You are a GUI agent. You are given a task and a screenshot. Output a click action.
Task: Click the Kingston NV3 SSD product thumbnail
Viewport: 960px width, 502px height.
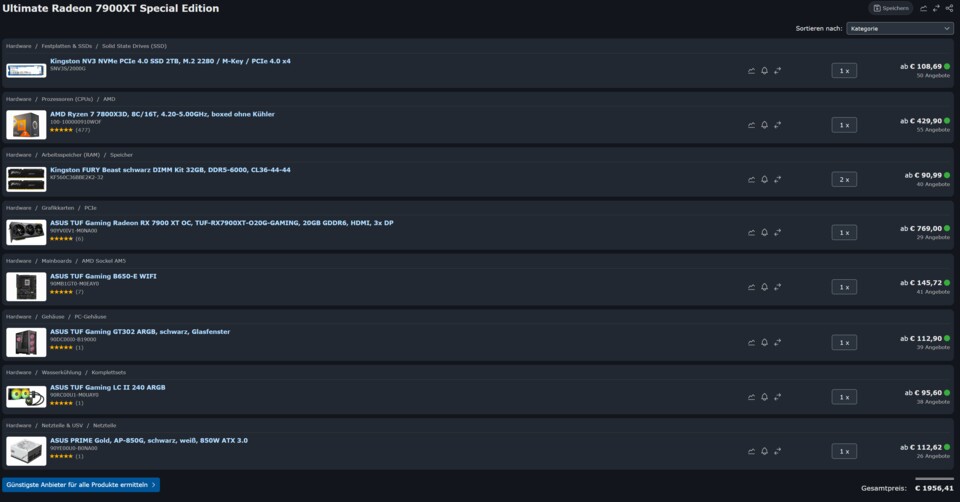[x=25, y=70]
